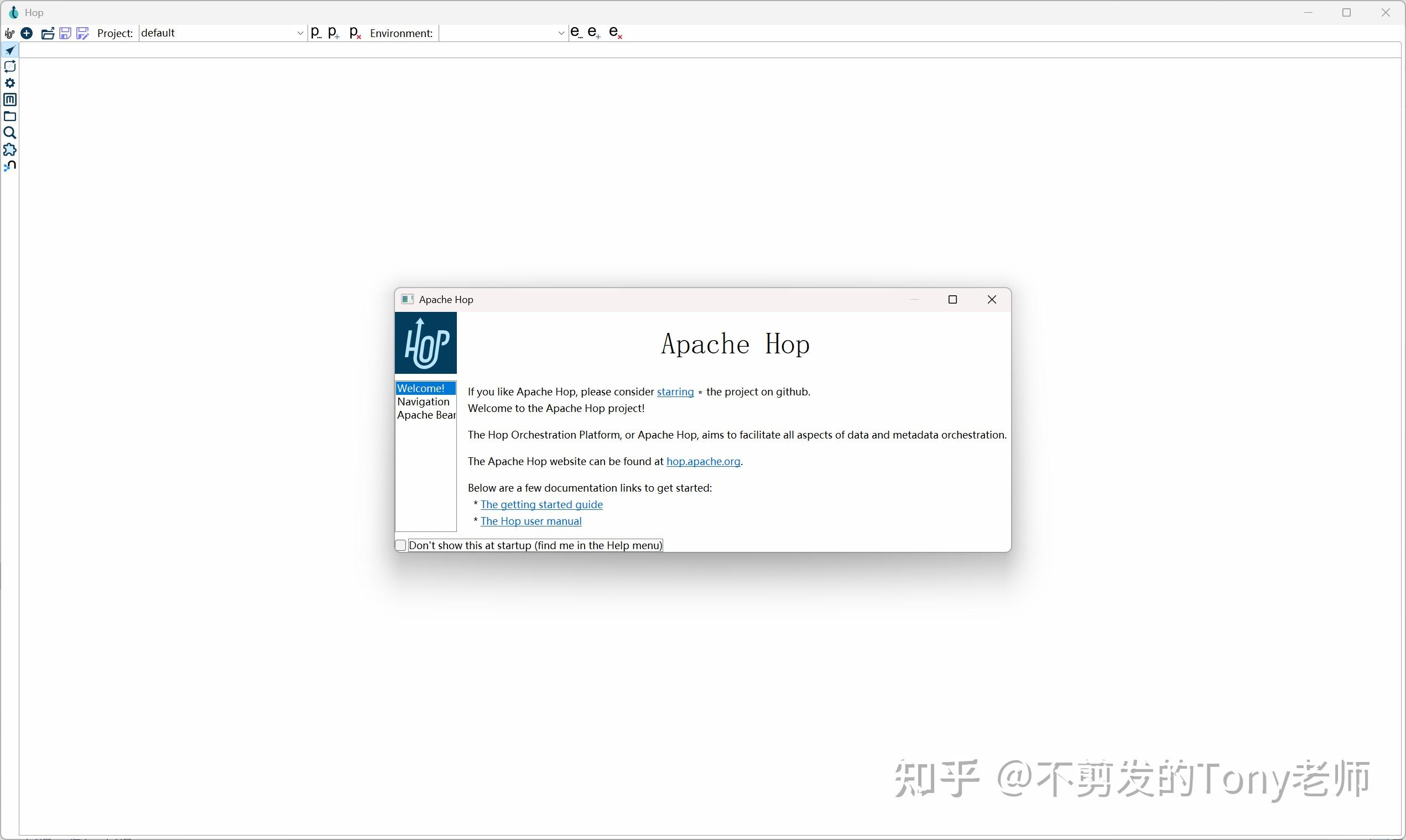
Task: Open the Search perspective magnifier icon
Action: coord(10,133)
